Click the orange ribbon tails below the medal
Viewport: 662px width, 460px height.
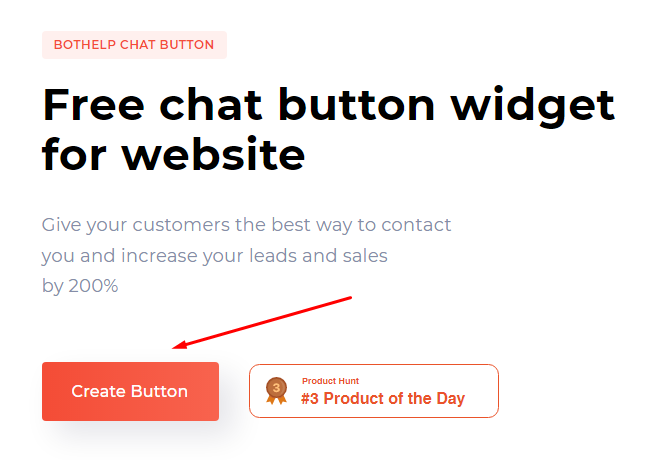click(277, 399)
